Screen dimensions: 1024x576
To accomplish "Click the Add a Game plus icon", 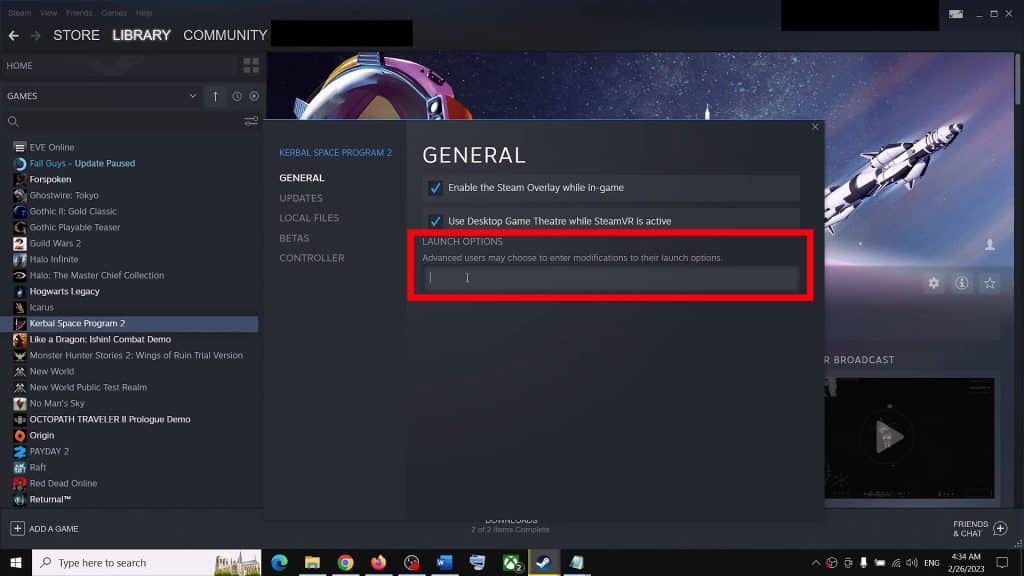I will pos(18,528).
